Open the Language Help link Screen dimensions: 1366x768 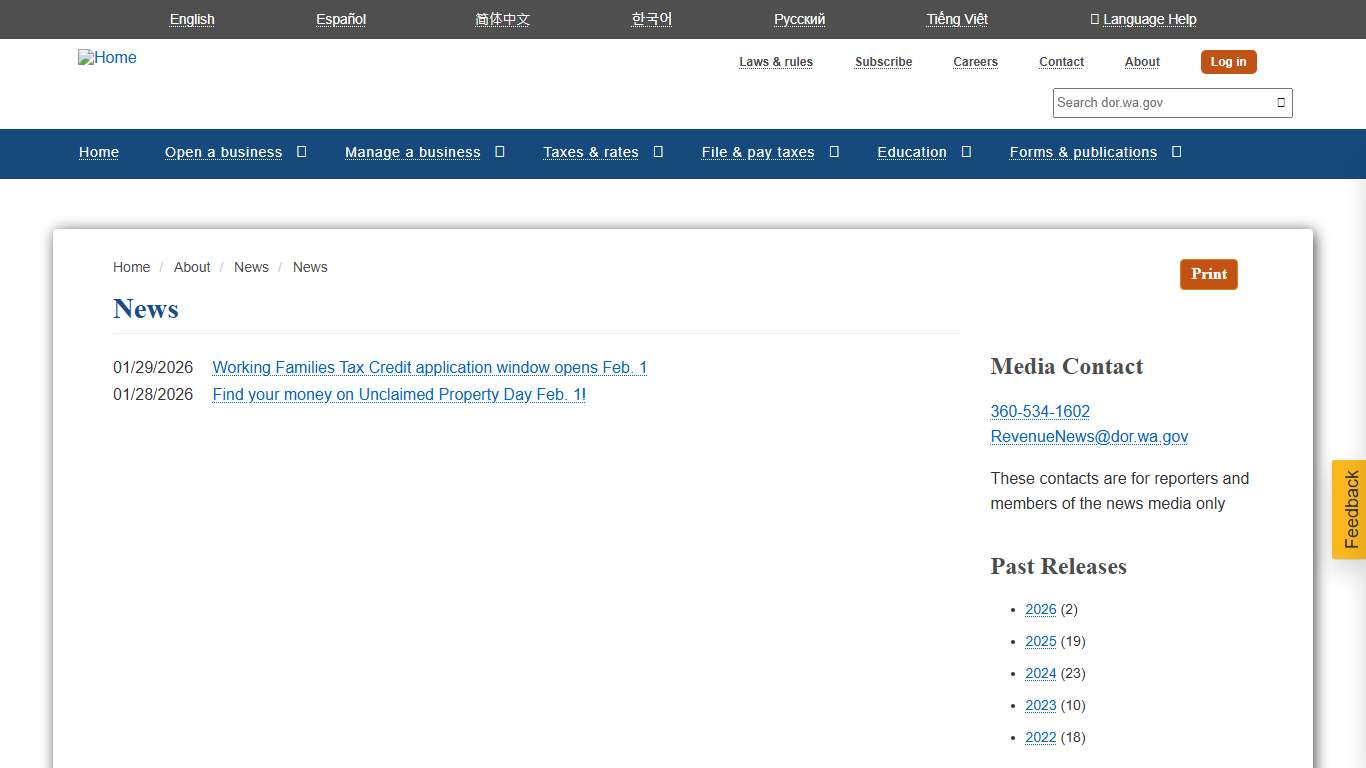point(1149,19)
